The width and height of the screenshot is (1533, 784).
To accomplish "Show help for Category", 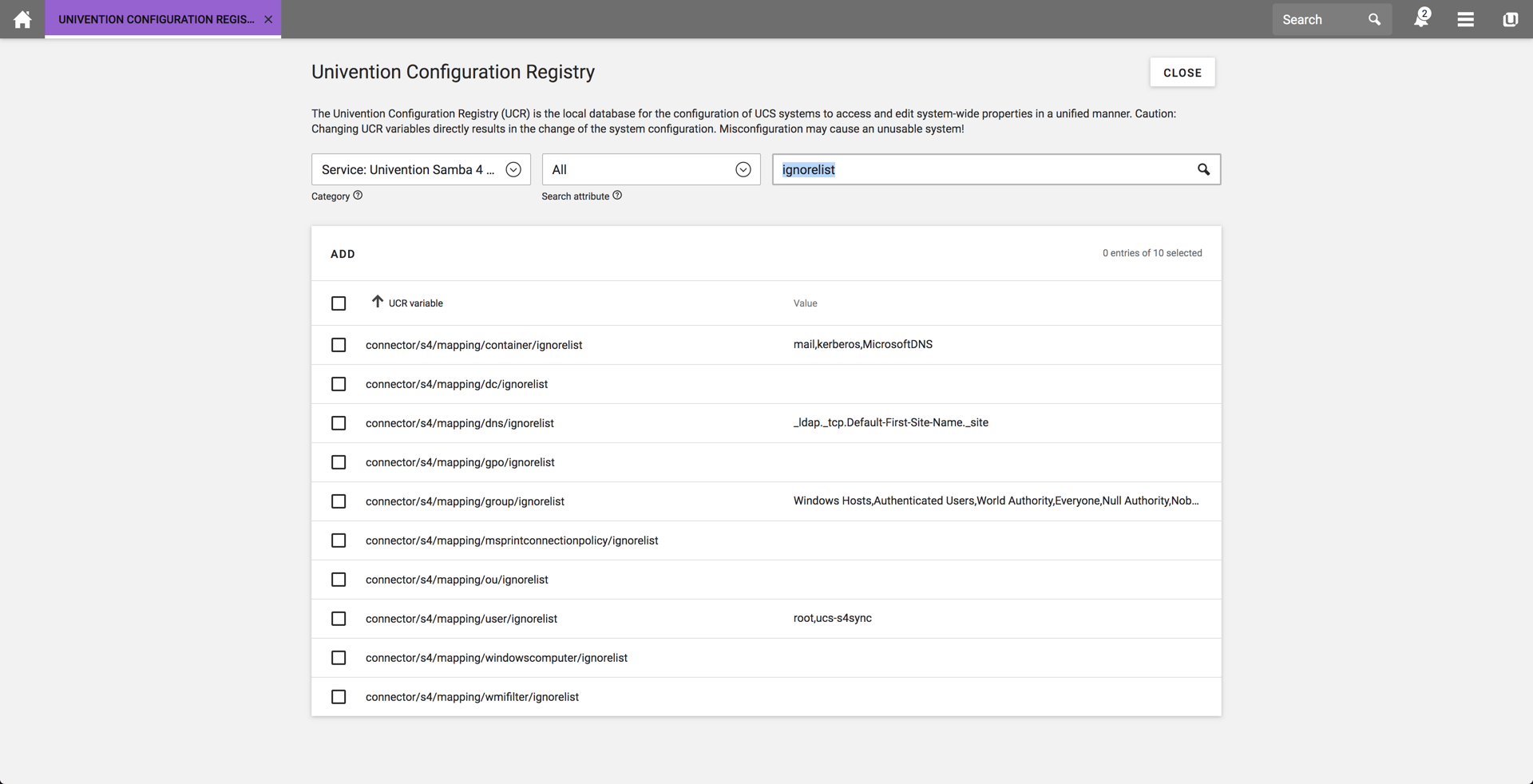I will coord(358,195).
